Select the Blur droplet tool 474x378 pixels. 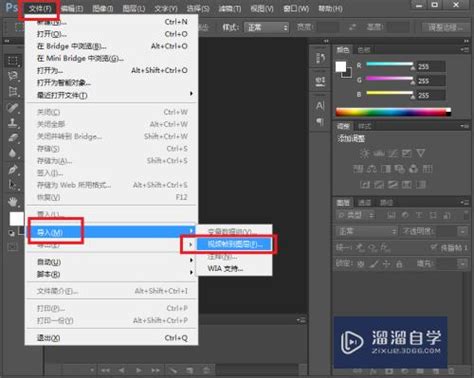click(13, 153)
